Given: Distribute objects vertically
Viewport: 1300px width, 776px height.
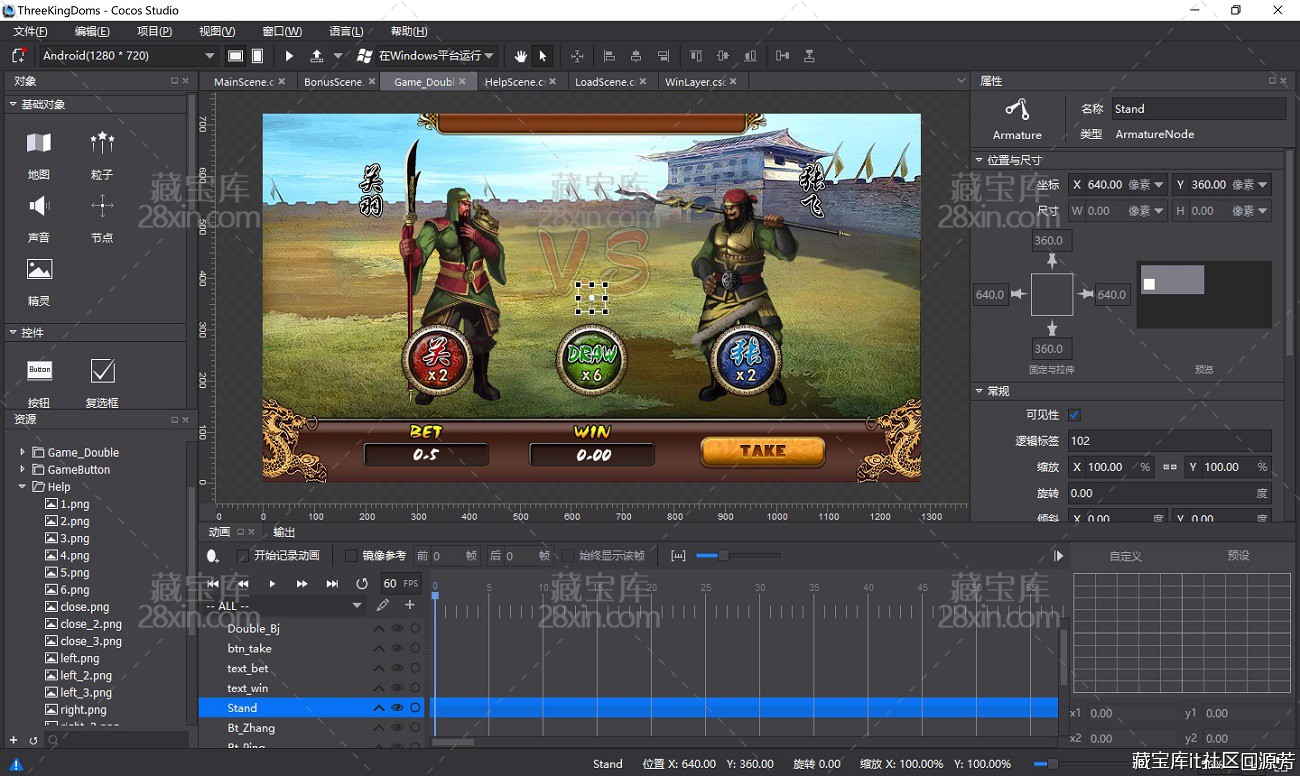Looking at the screenshot, I should (809, 56).
